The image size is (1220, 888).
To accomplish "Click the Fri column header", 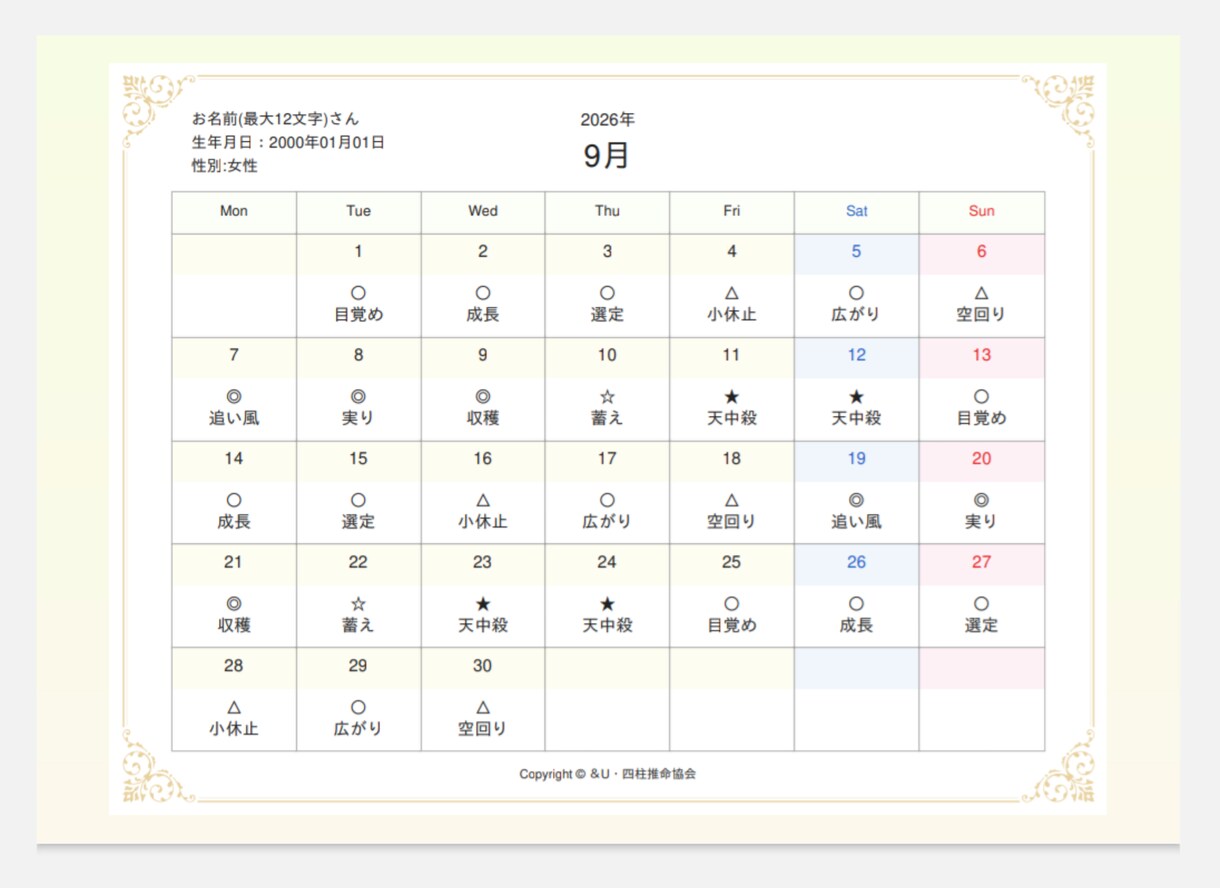I will click(732, 211).
